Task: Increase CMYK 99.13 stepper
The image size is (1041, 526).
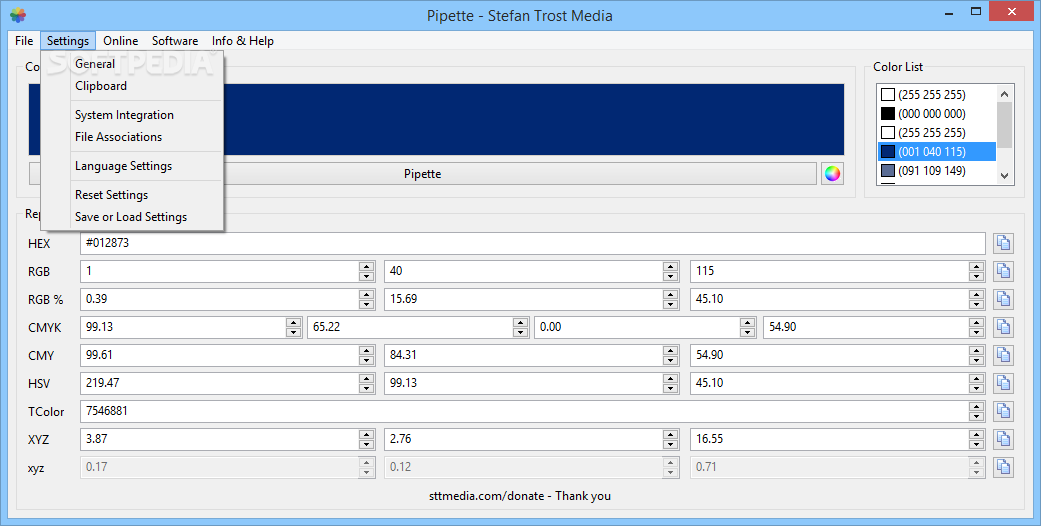Action: click(x=293, y=323)
